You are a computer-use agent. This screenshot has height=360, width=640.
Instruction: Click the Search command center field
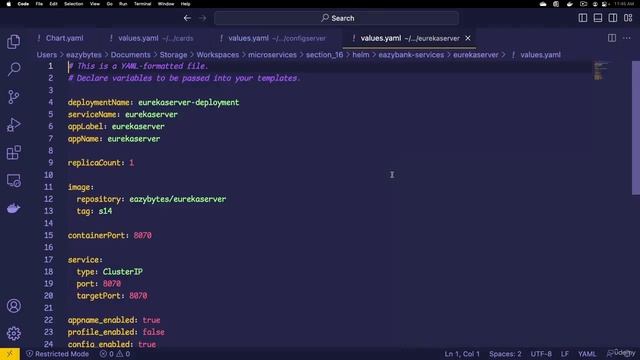point(336,18)
